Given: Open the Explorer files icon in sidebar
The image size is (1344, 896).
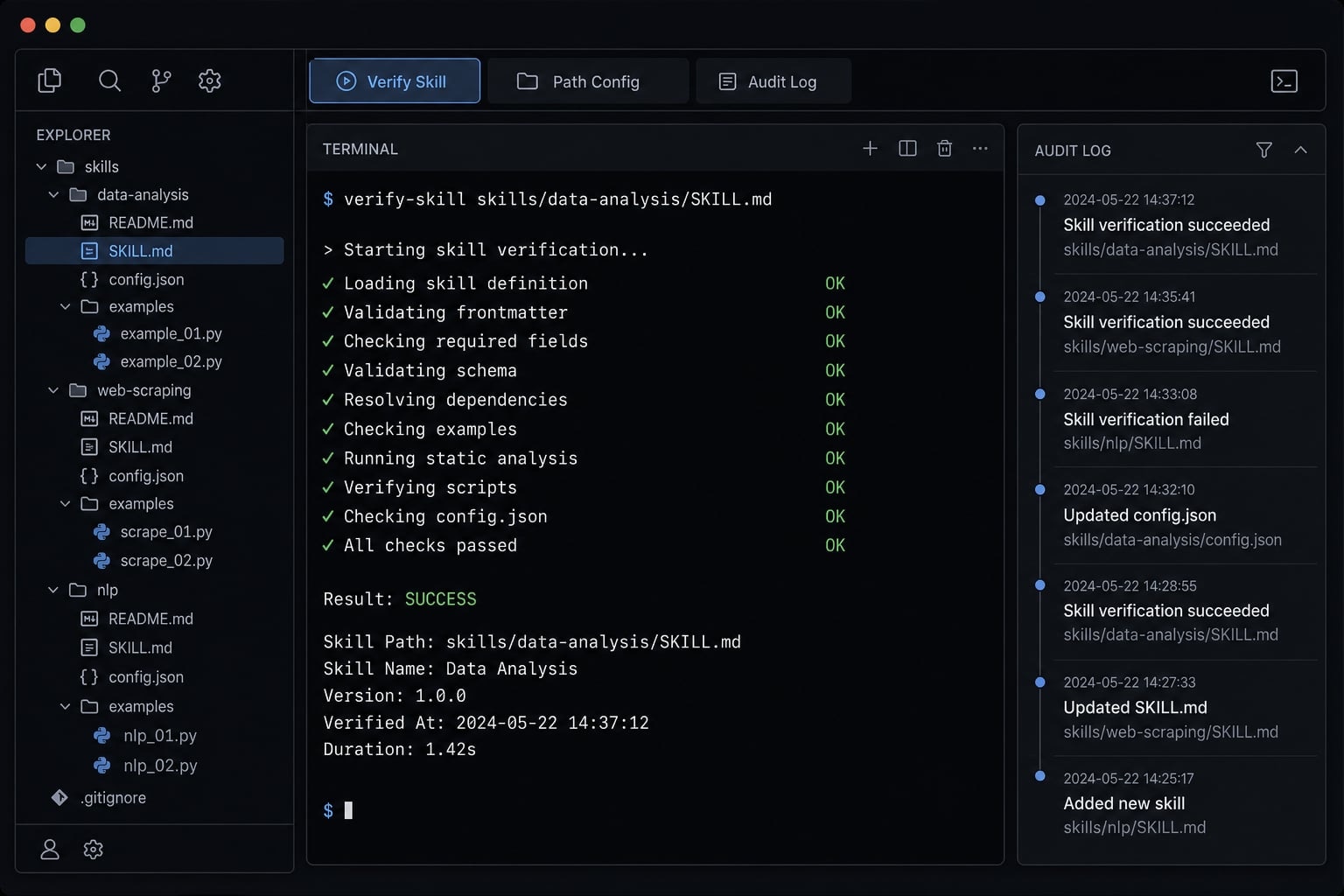Looking at the screenshot, I should (50, 80).
